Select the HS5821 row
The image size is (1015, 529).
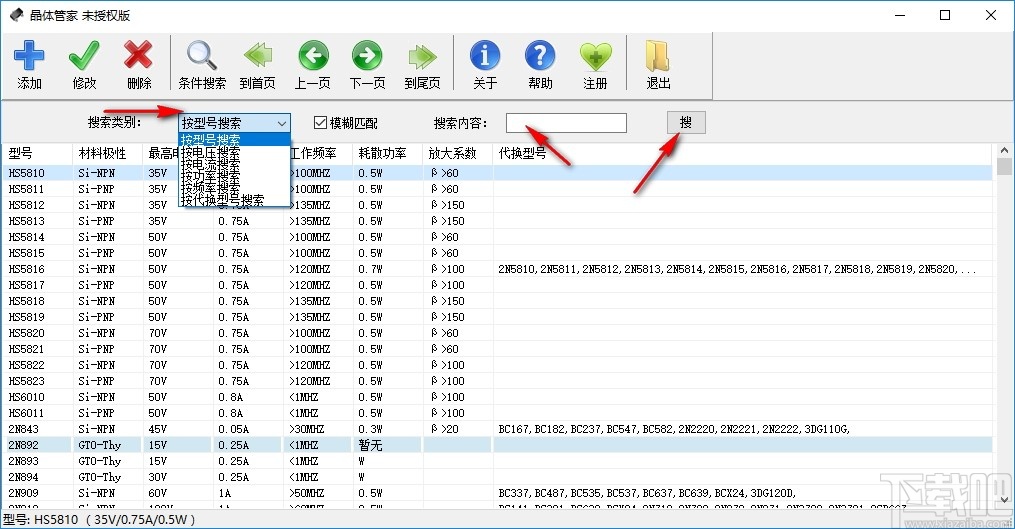tap(497, 349)
